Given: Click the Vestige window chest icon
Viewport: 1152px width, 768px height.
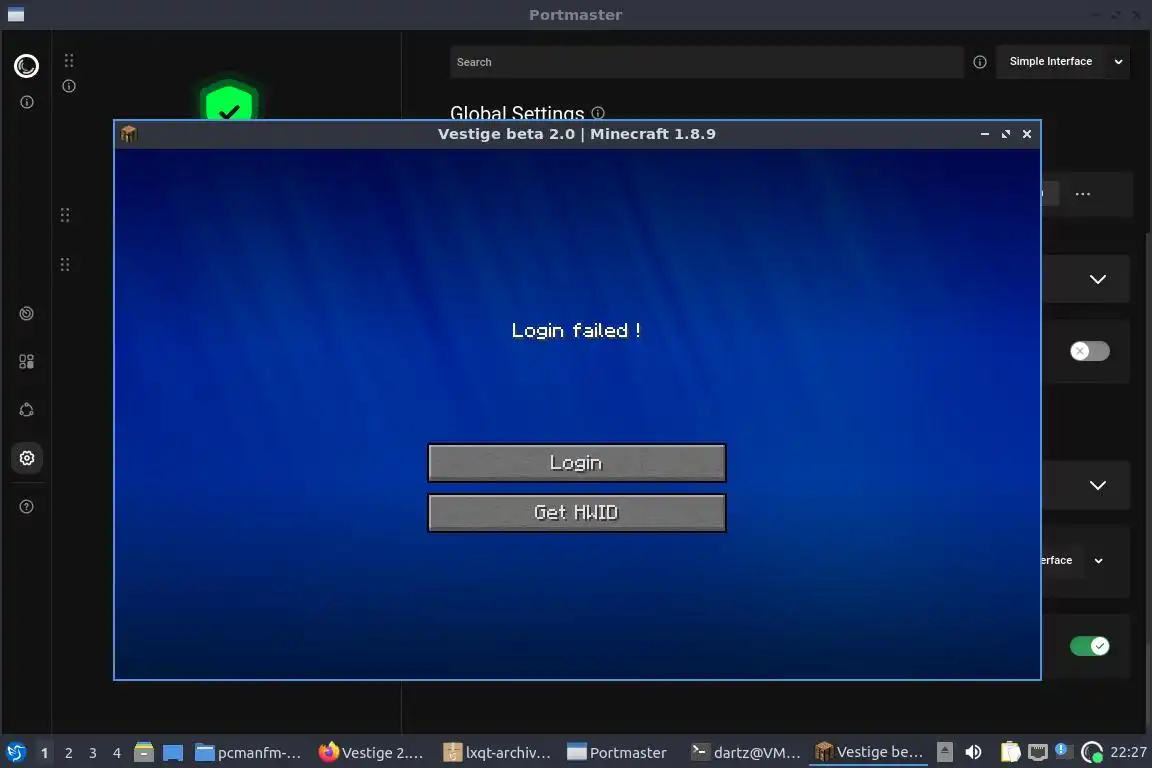Looking at the screenshot, I should (129, 134).
